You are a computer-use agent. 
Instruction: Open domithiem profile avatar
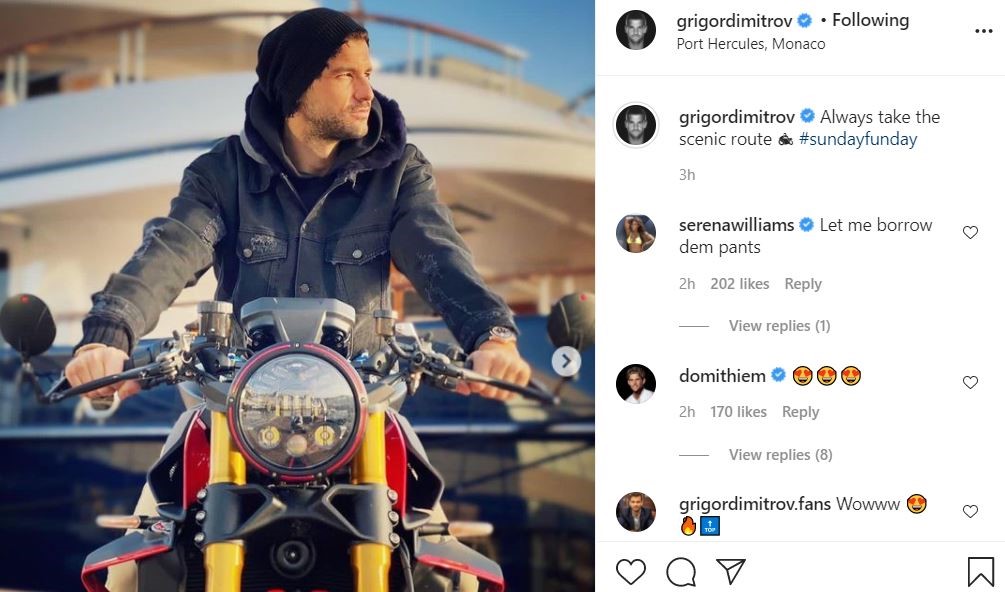coord(636,383)
